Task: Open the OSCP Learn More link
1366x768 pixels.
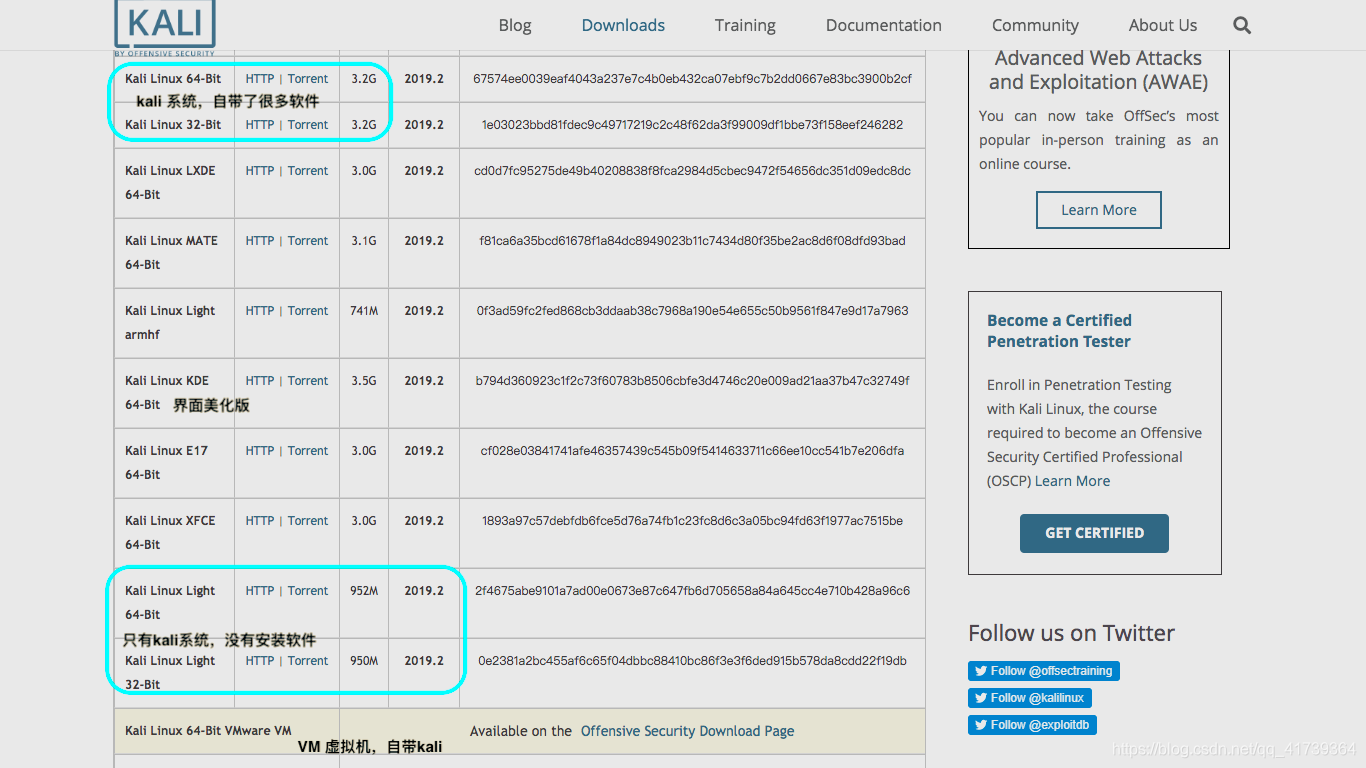Action: click(x=1072, y=481)
